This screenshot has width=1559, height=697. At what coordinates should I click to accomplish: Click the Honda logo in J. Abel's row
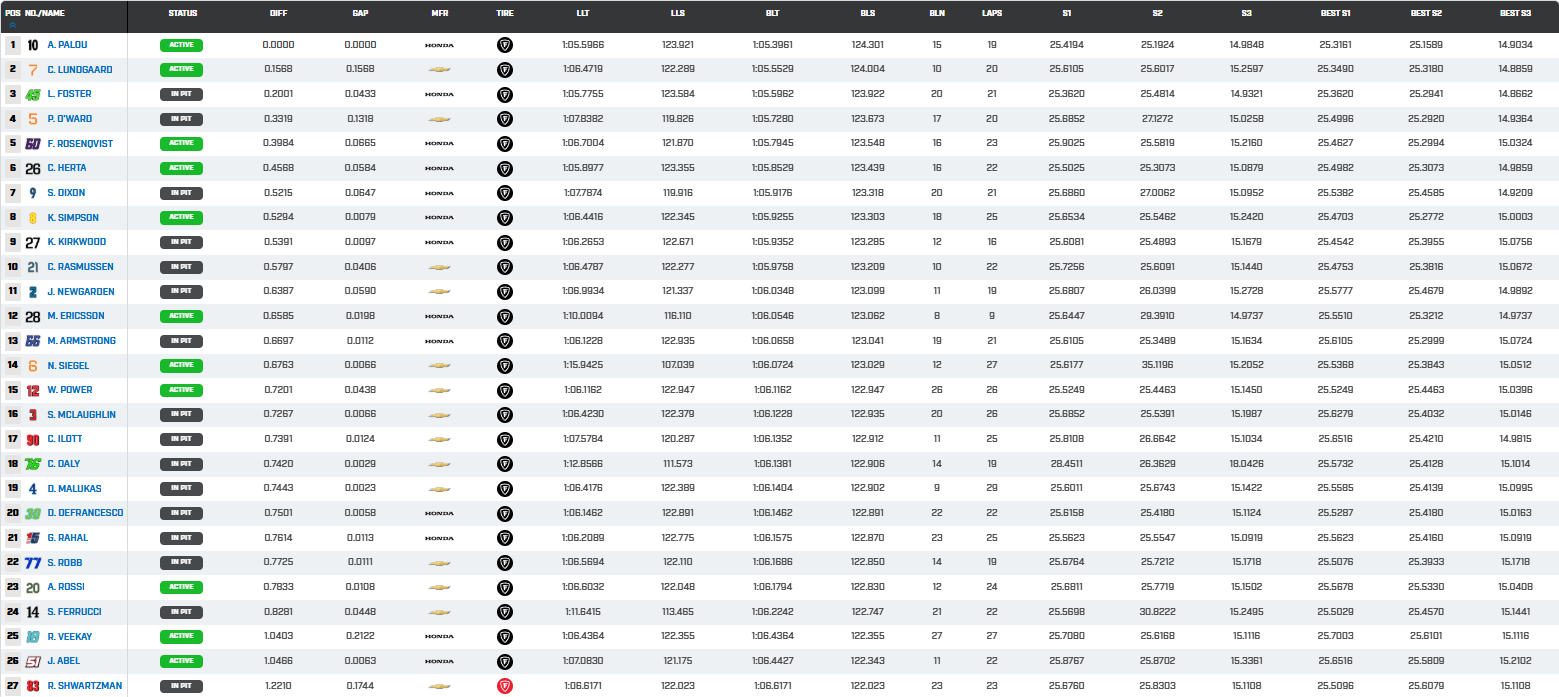pos(439,661)
